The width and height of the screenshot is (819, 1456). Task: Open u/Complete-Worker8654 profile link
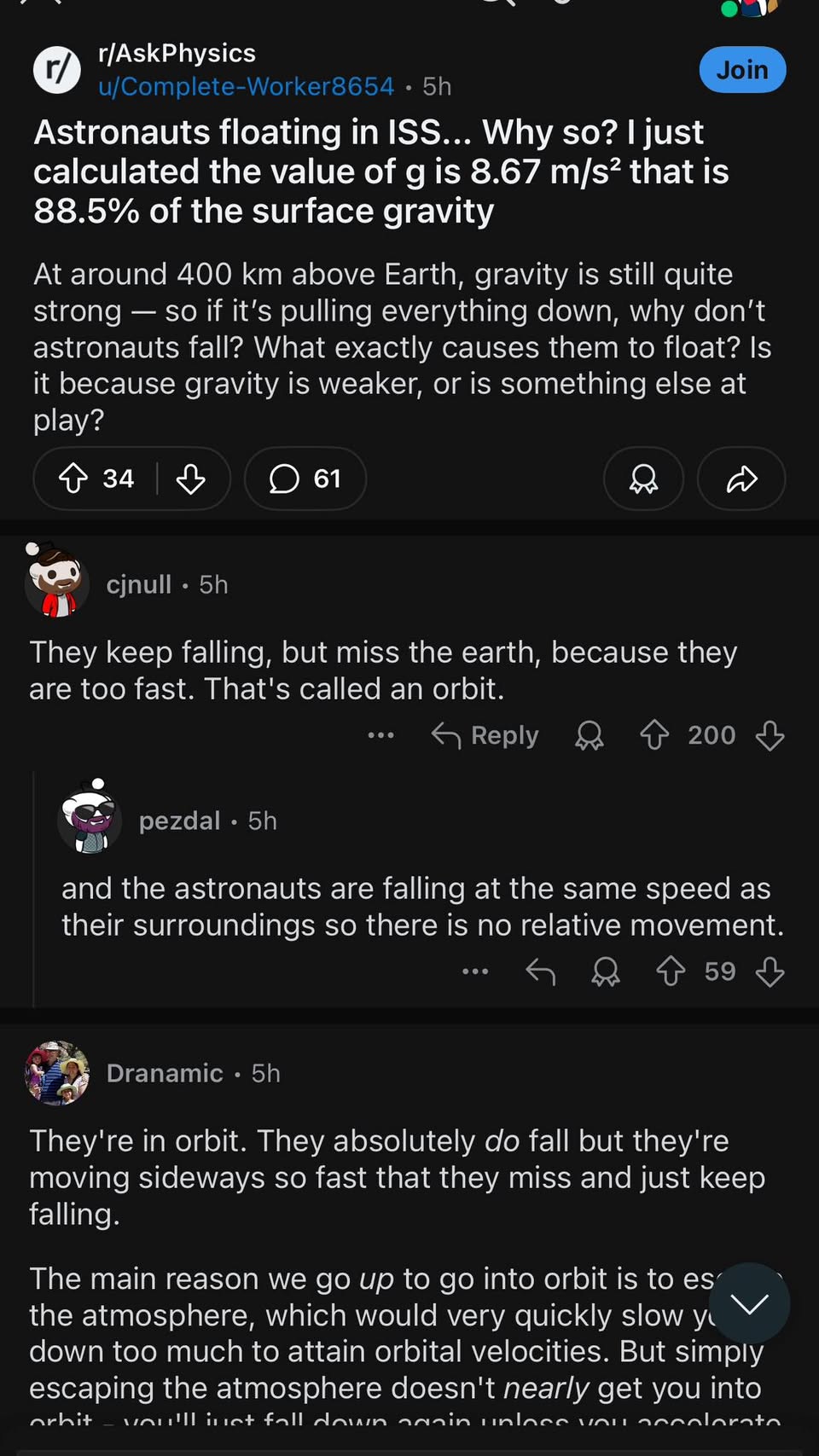[x=246, y=86]
